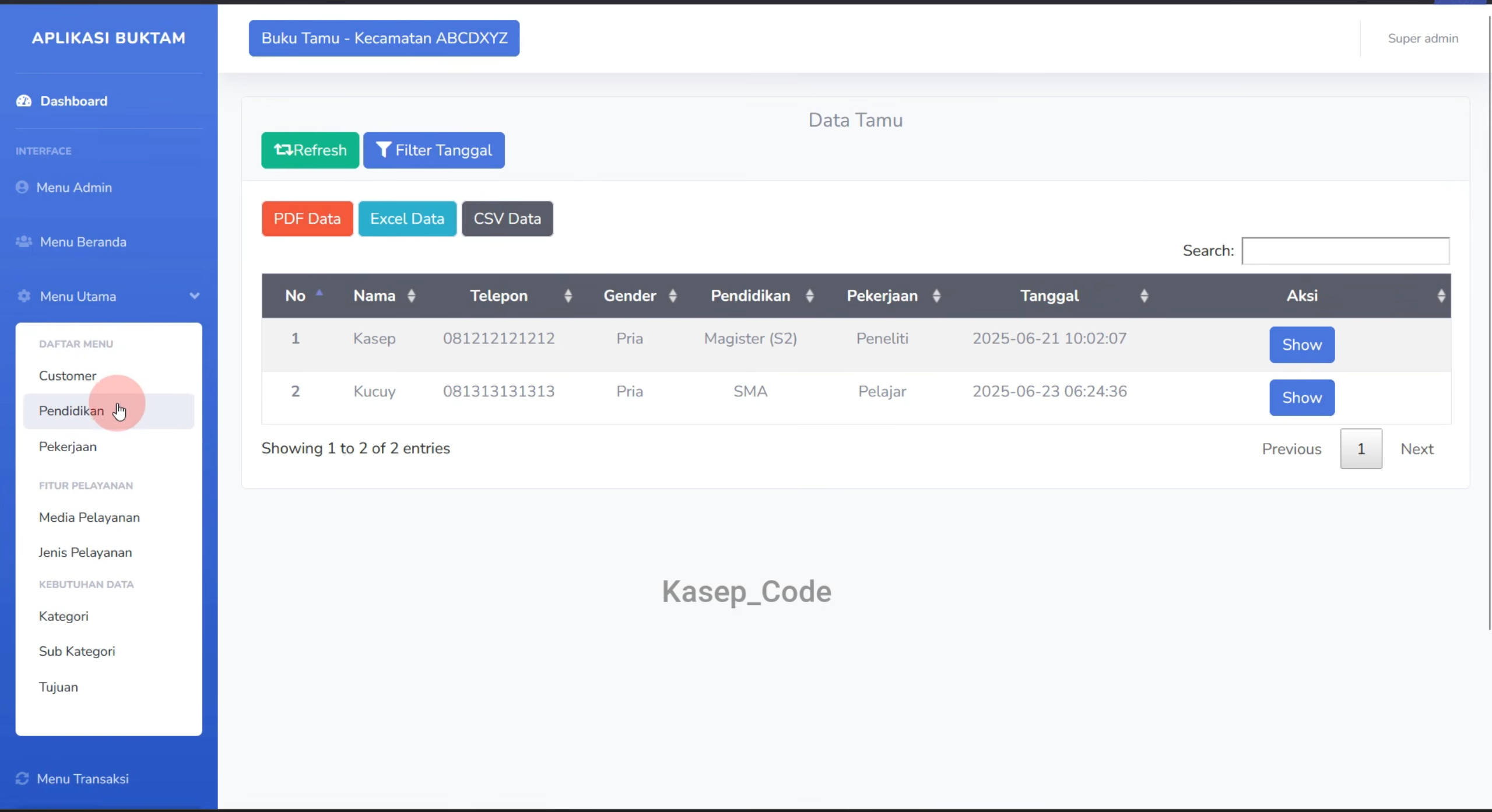The height and width of the screenshot is (812, 1492).
Task: Open Media Pelayanan in the sidebar
Action: coord(108,518)
